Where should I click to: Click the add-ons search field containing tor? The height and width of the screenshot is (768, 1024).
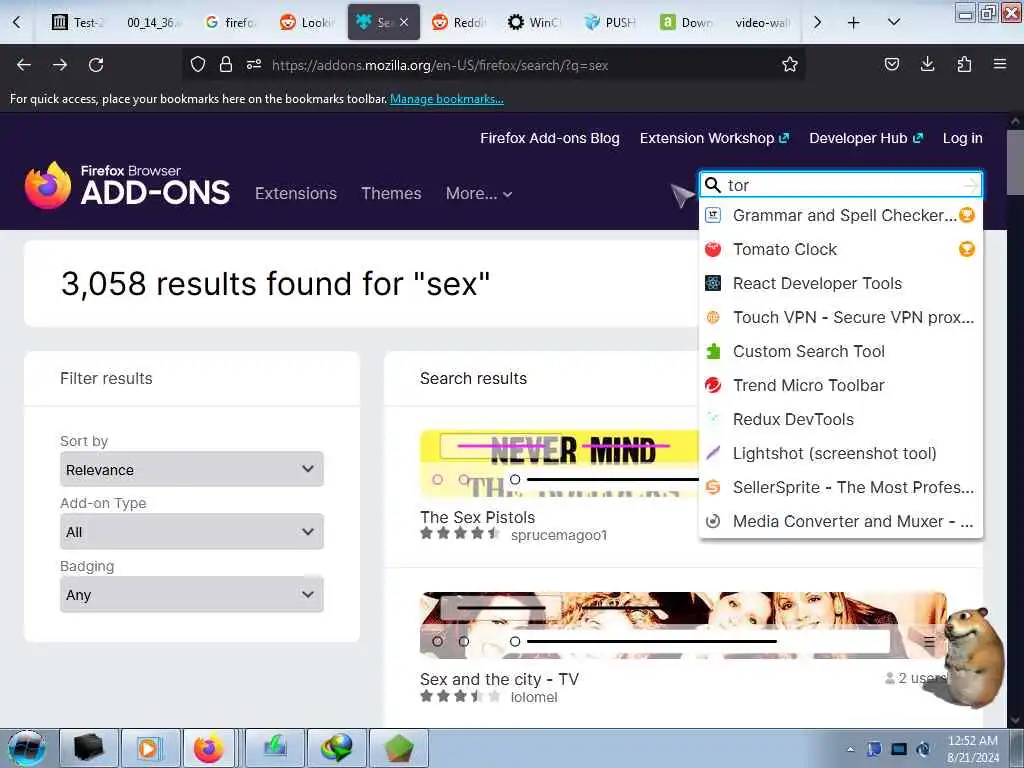pos(841,185)
